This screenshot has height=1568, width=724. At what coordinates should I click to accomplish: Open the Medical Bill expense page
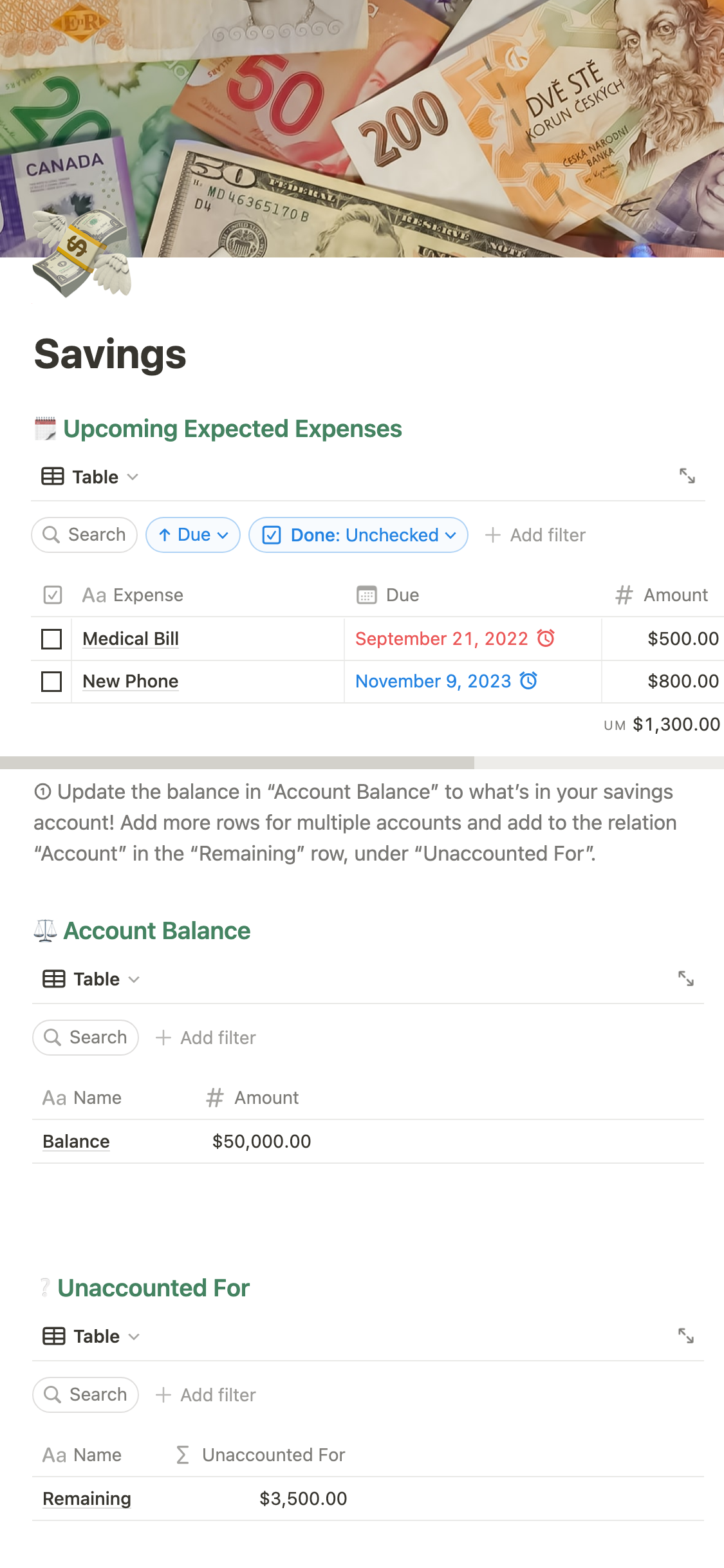(131, 639)
